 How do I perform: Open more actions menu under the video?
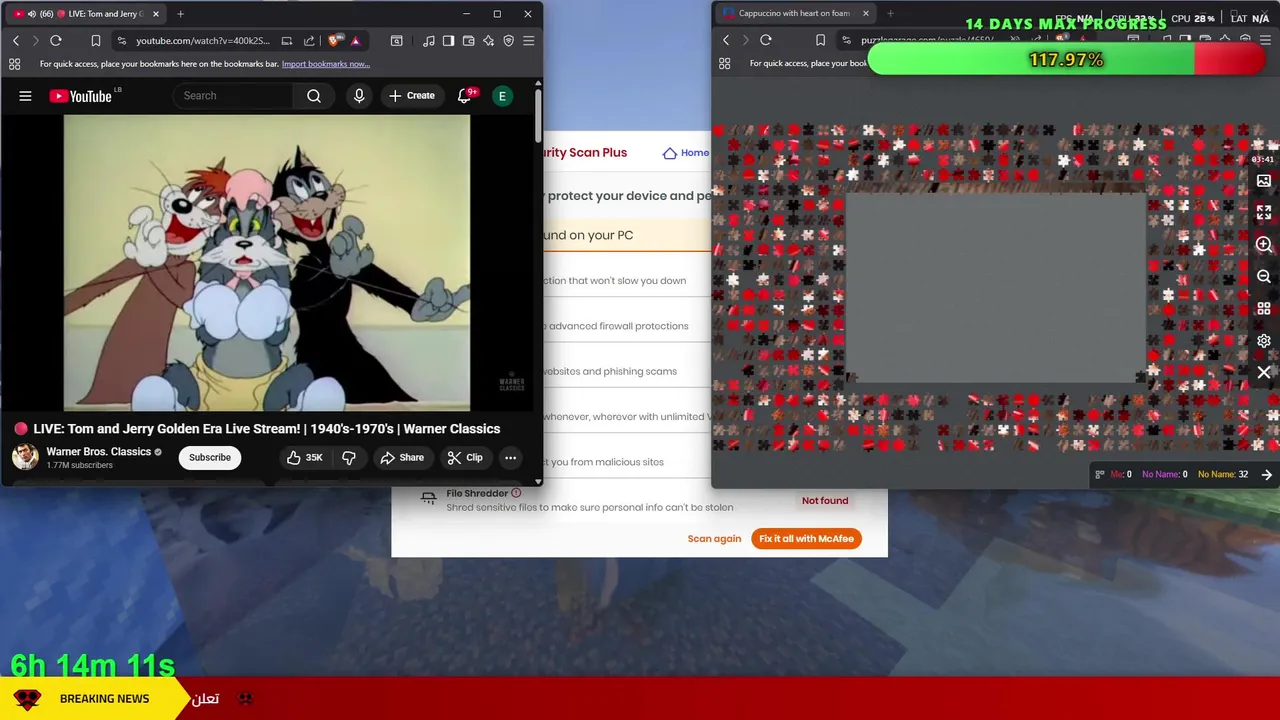(x=510, y=458)
